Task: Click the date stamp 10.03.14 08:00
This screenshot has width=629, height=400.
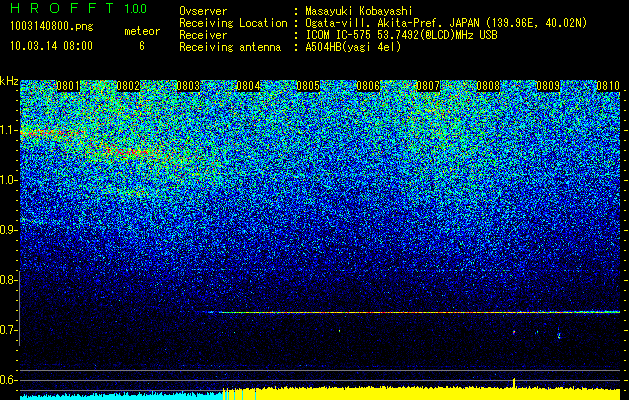Action: 51,45
